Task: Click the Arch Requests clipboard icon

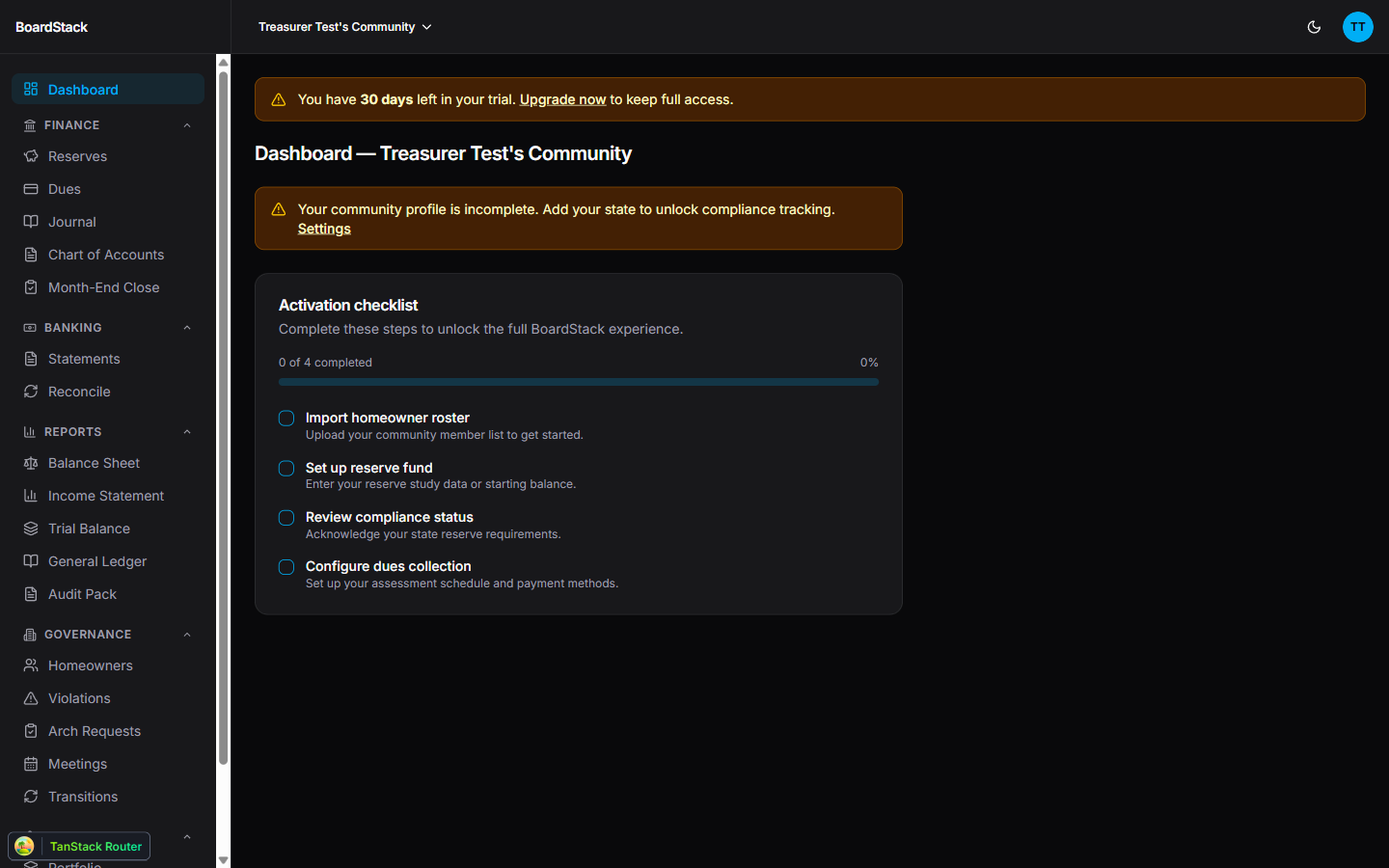Action: tap(31, 731)
